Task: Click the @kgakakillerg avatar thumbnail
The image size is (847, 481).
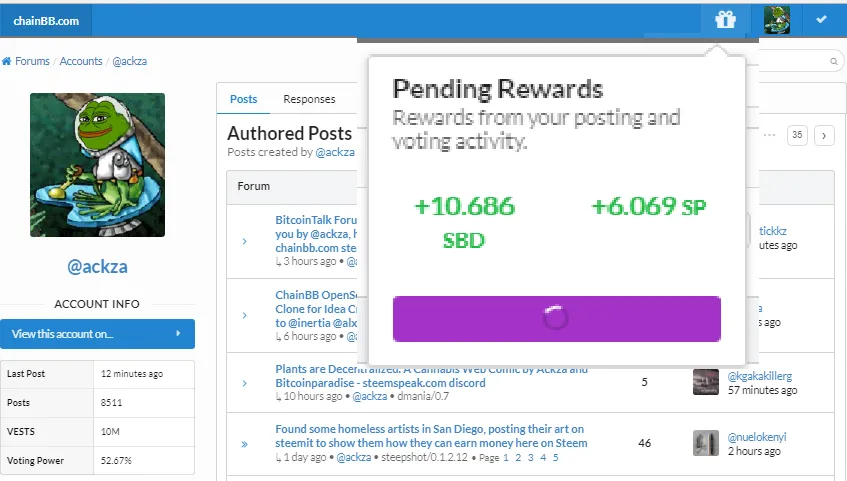Action: click(706, 382)
